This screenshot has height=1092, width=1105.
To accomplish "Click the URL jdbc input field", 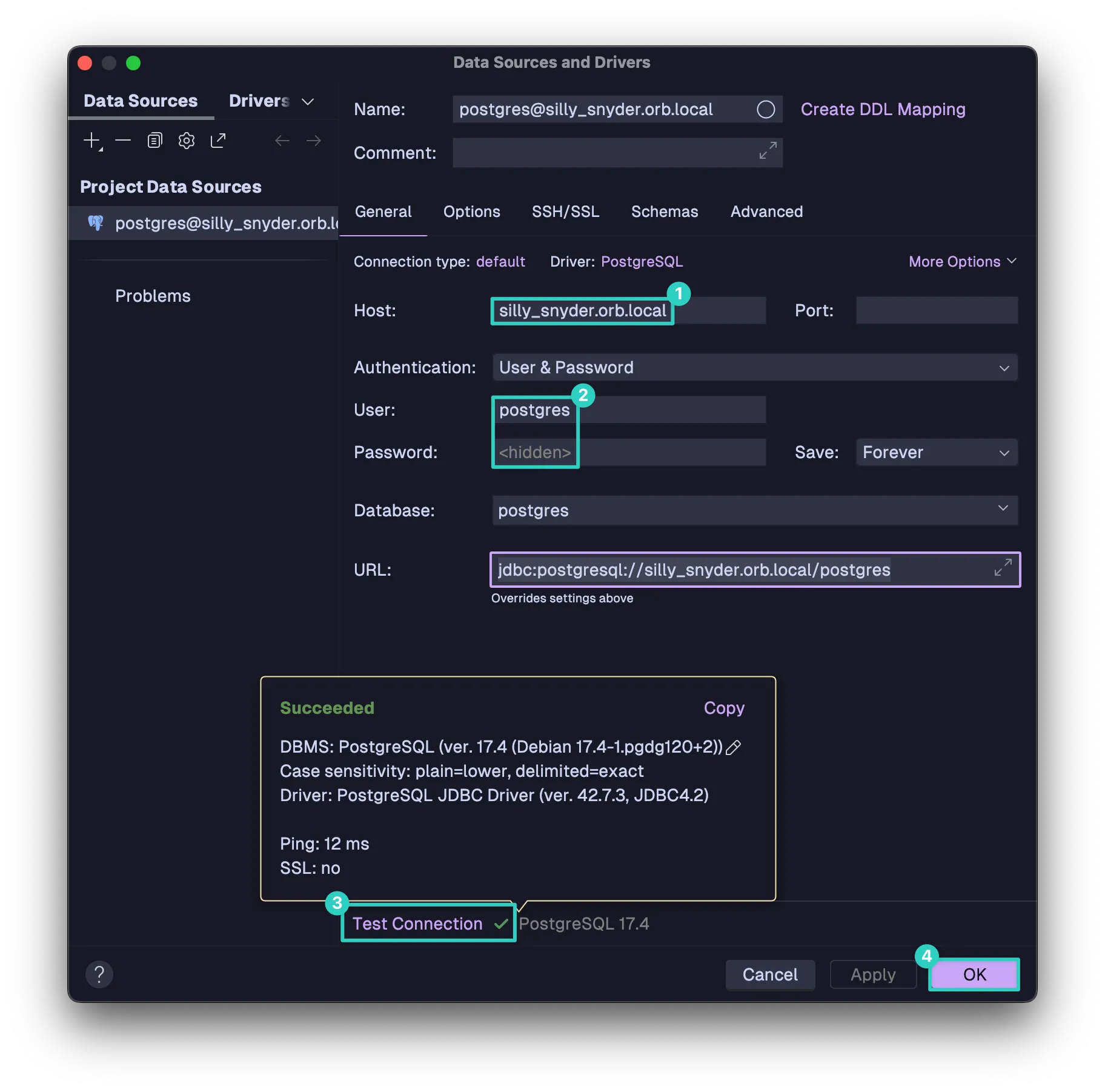I will [755, 570].
